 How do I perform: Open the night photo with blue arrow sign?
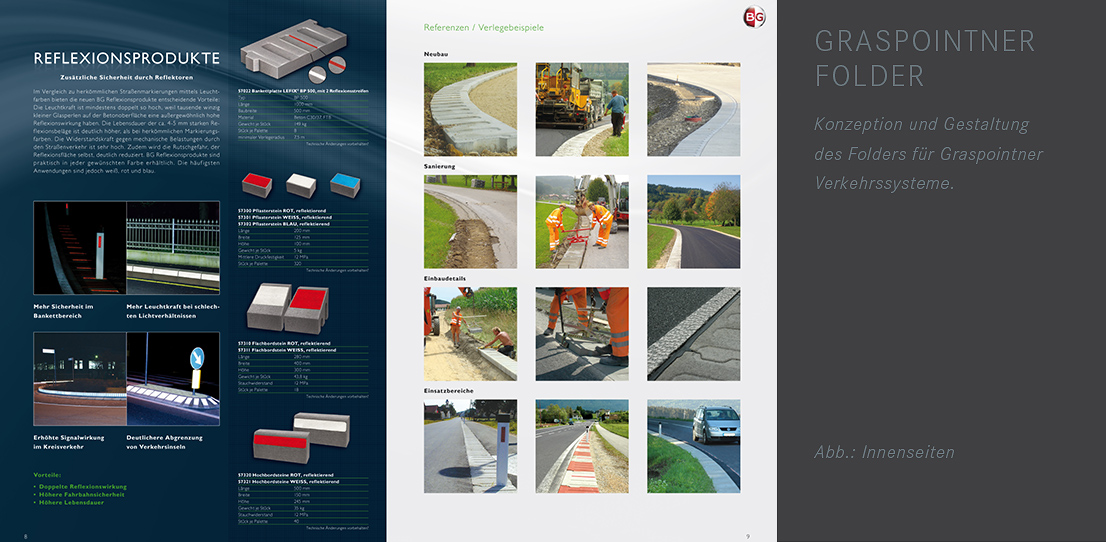click(x=173, y=379)
